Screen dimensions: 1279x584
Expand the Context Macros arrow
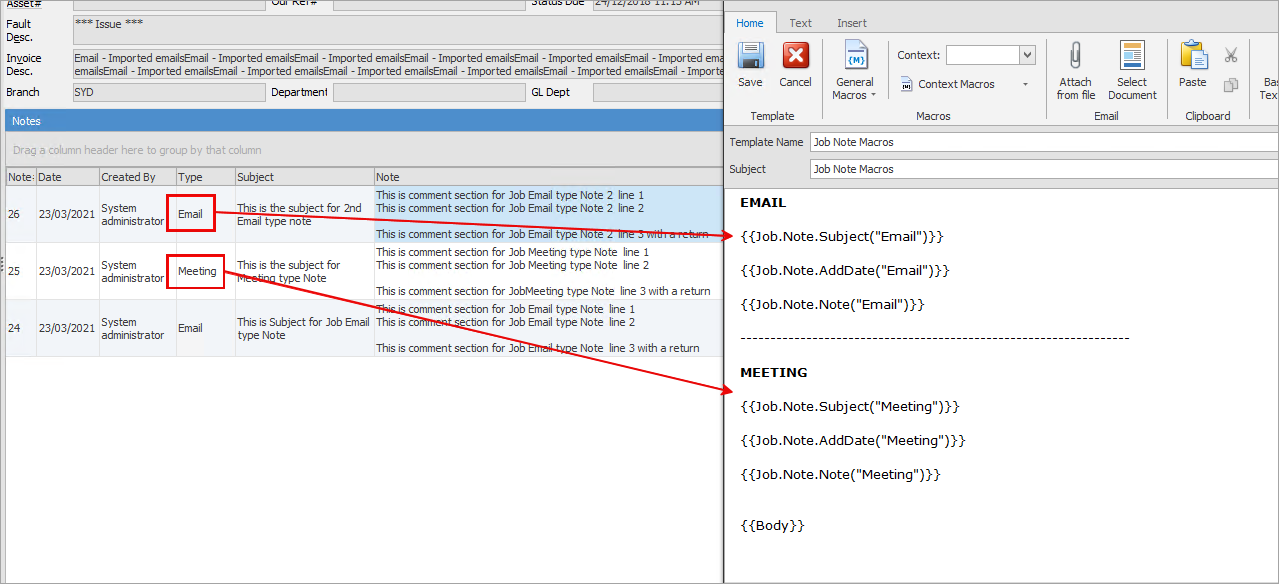pos(1025,84)
